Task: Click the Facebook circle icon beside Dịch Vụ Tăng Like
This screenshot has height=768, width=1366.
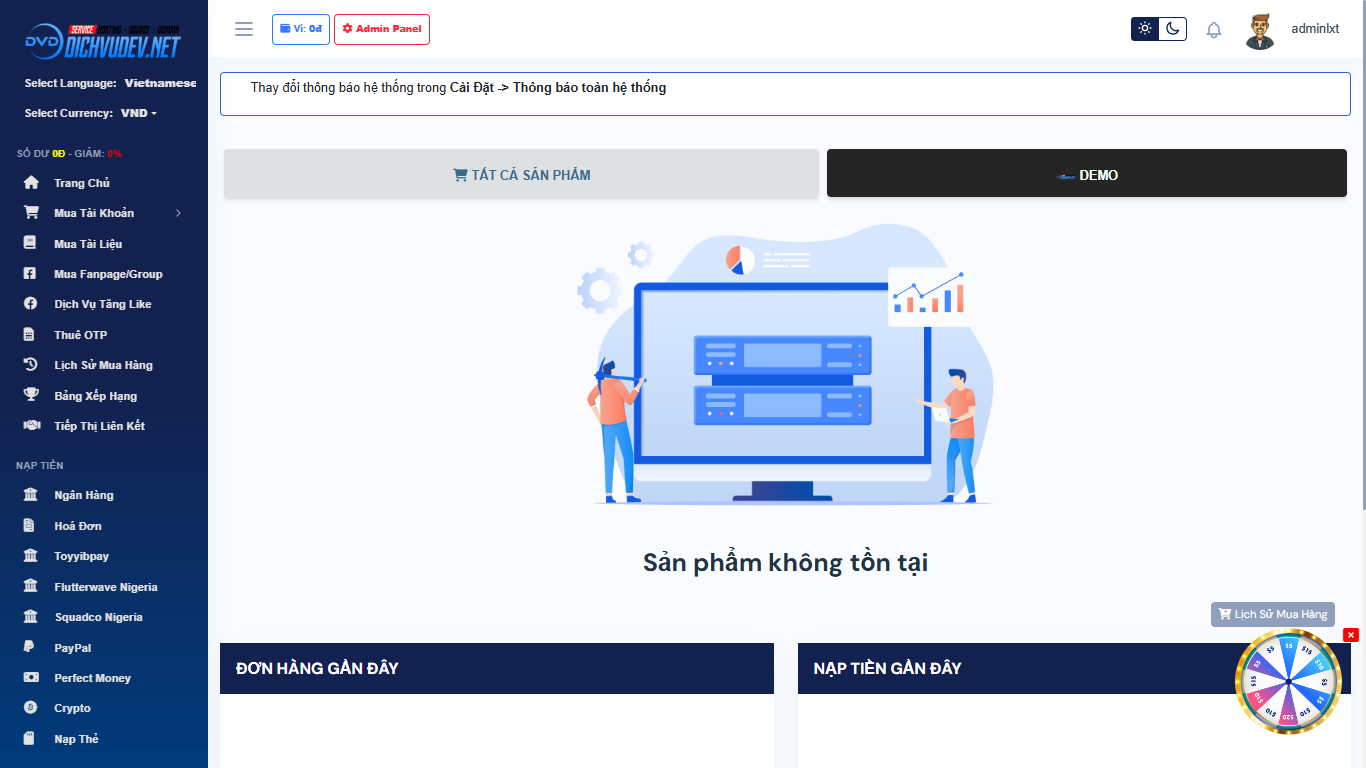Action: click(31, 304)
